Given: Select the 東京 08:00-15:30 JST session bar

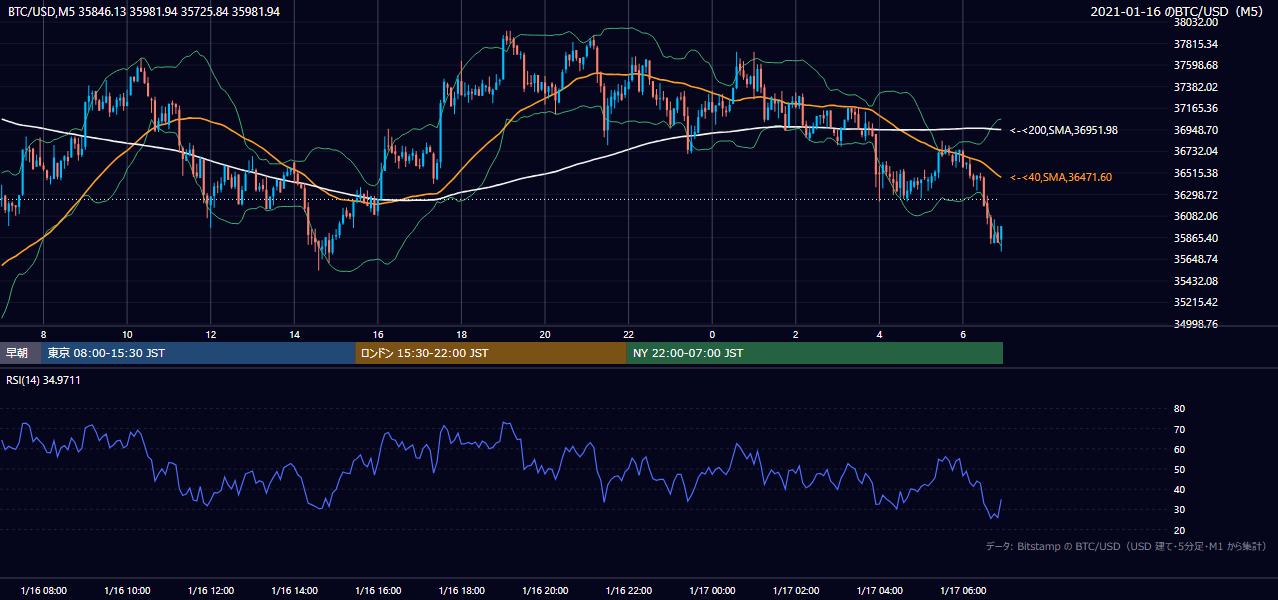Looking at the screenshot, I should tap(198, 353).
